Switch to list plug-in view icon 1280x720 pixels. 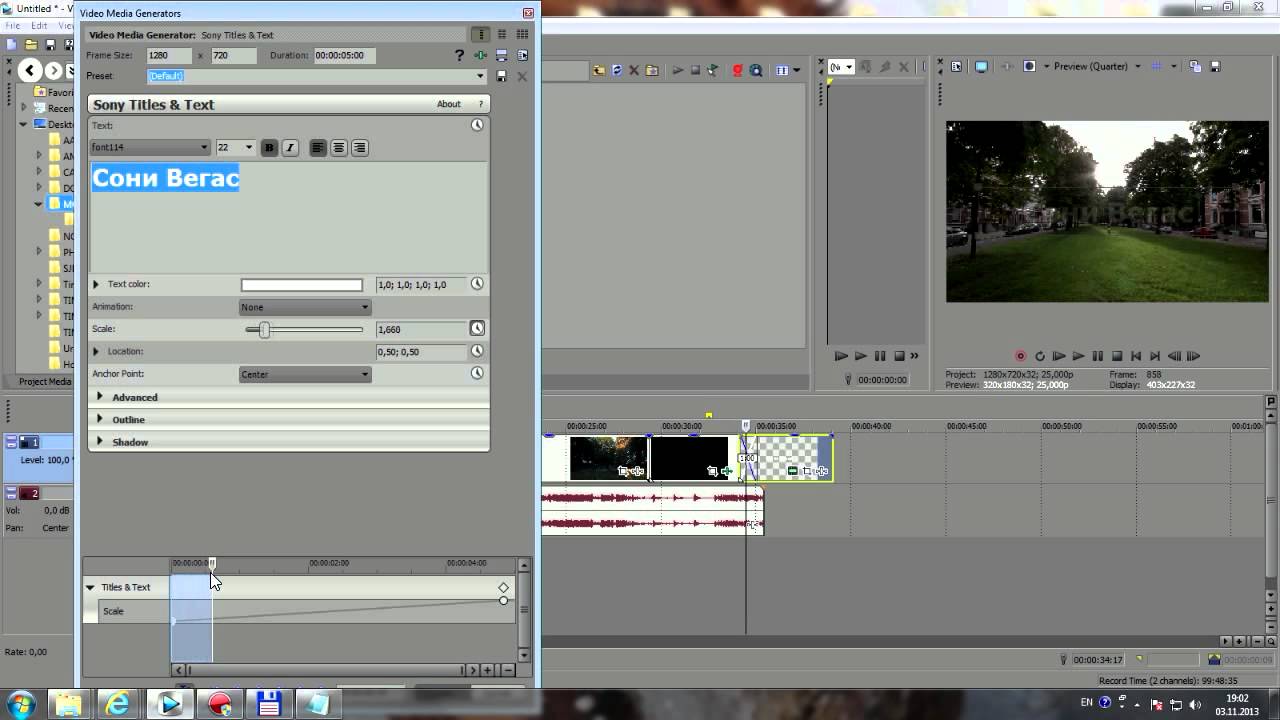coord(502,35)
